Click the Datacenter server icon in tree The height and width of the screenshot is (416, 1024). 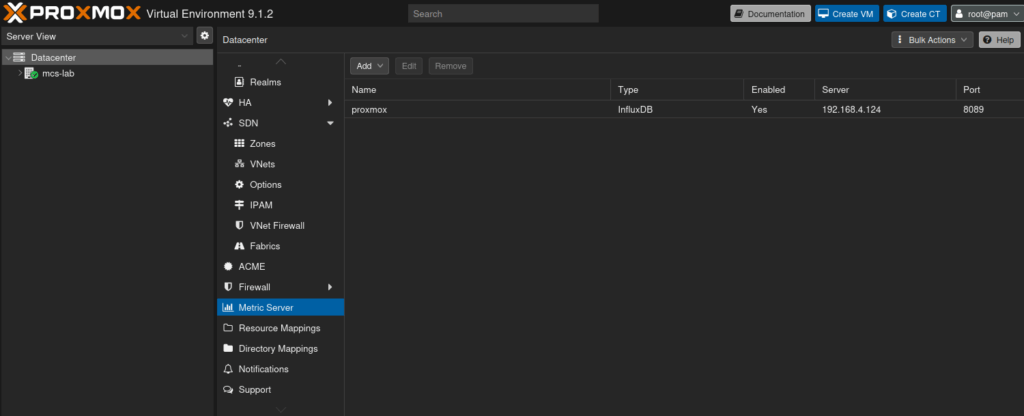pyautogui.click(x=19, y=58)
